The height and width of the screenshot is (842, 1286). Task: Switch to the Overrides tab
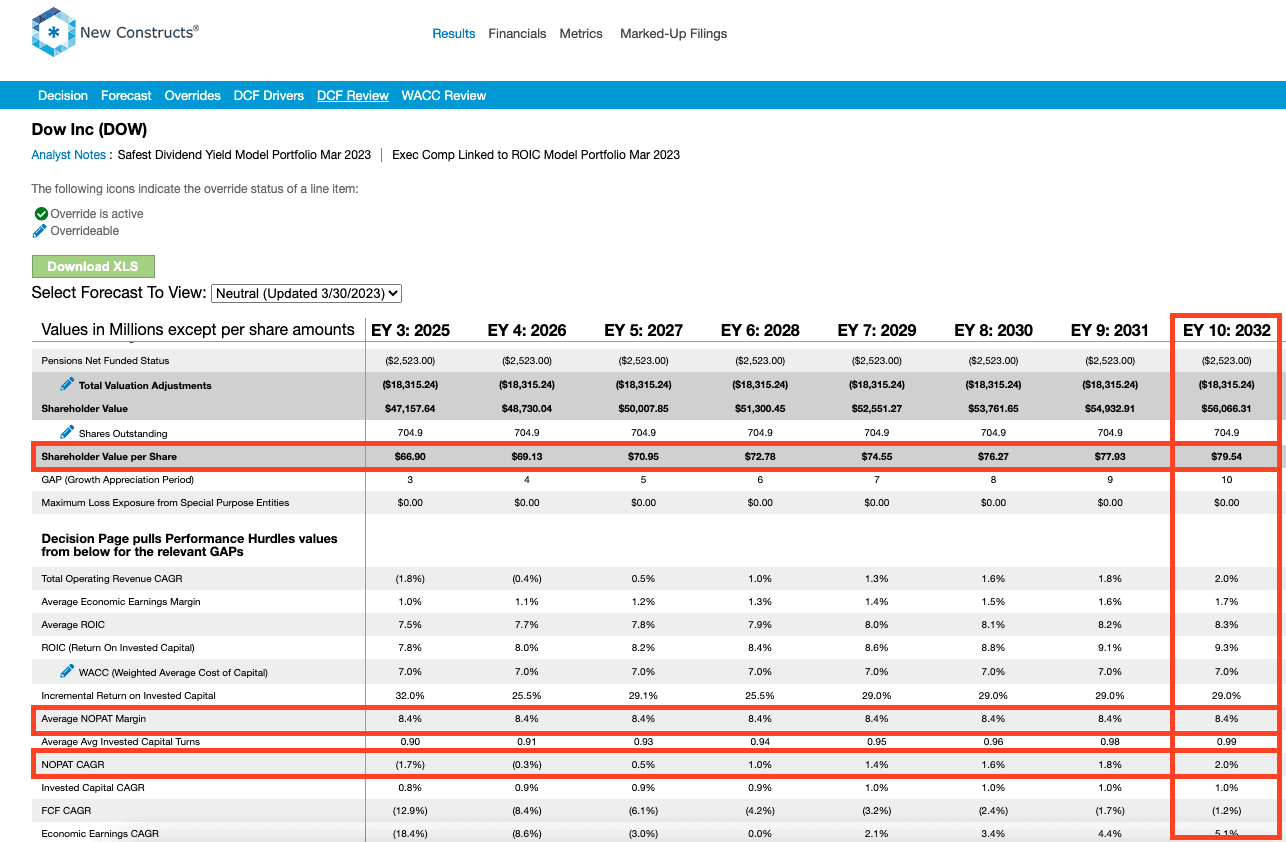click(x=193, y=96)
